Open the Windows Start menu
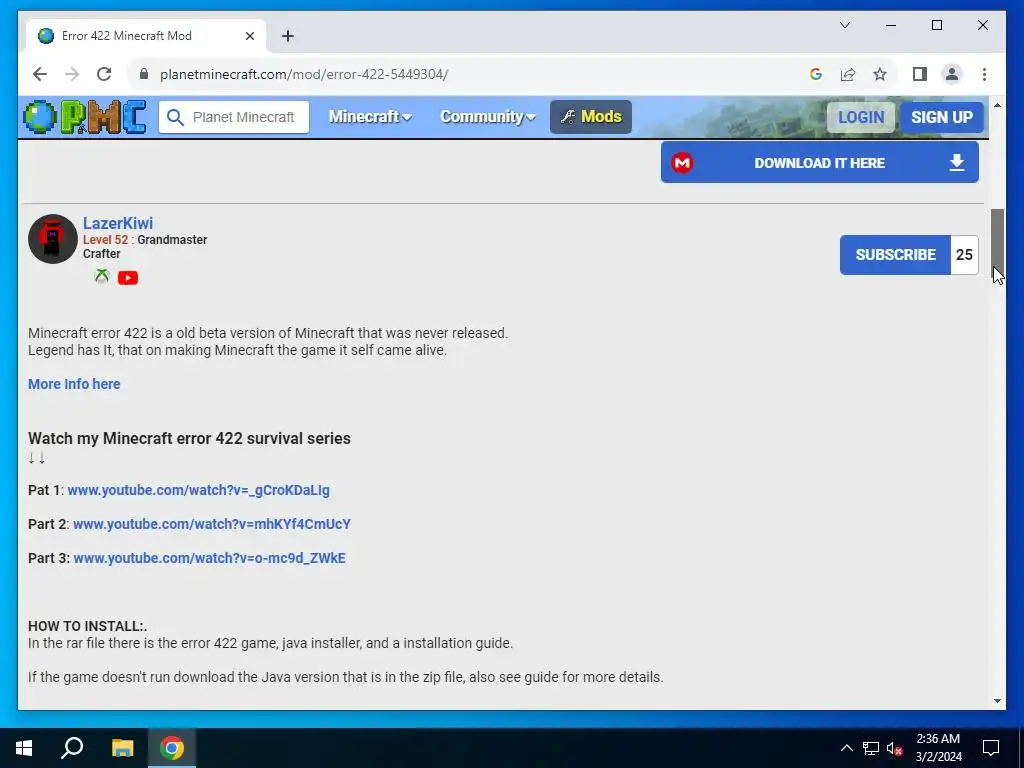The height and width of the screenshot is (768, 1024). tap(24, 748)
